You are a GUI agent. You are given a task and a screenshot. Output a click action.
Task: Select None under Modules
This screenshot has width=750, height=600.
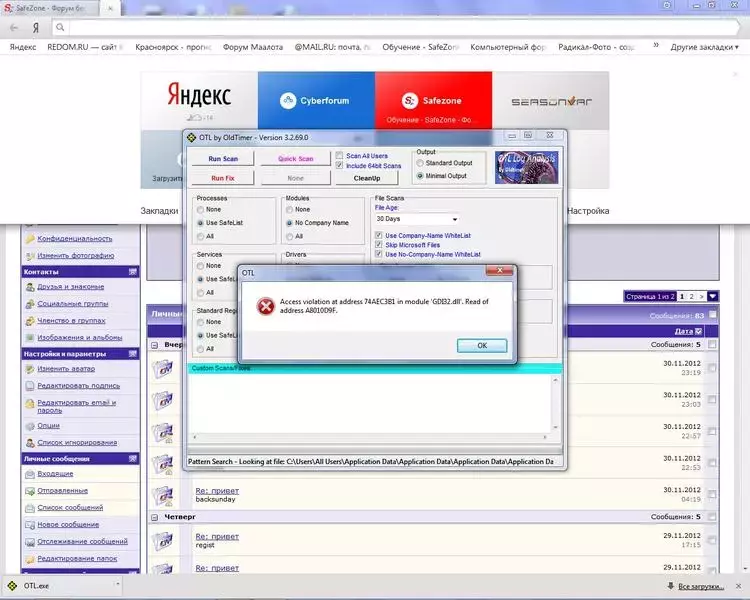[x=289, y=210]
